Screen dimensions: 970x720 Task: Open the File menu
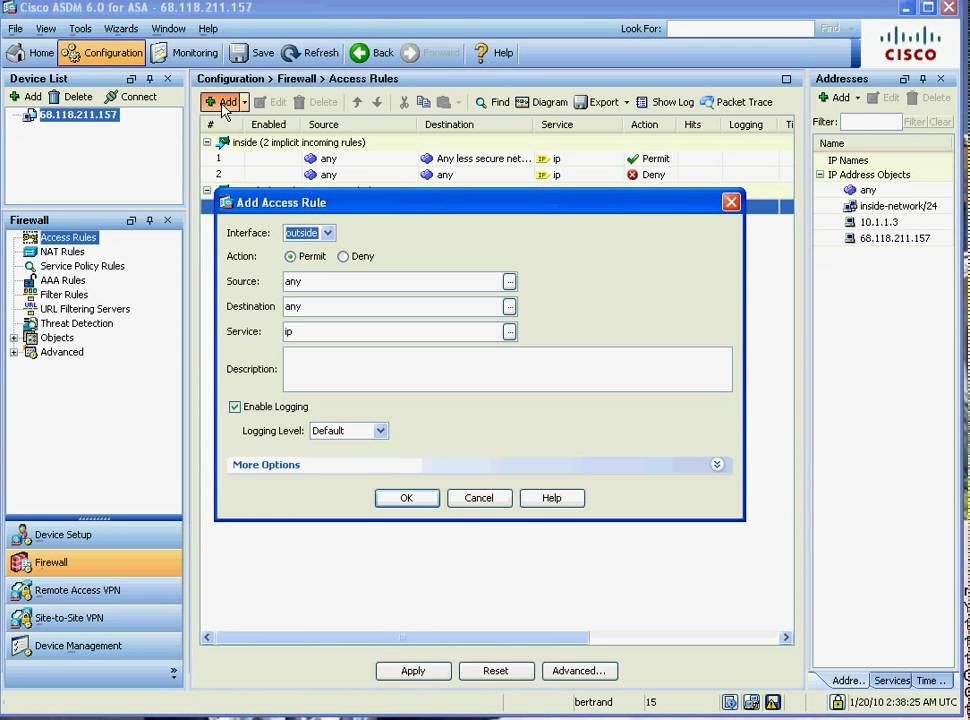point(15,28)
